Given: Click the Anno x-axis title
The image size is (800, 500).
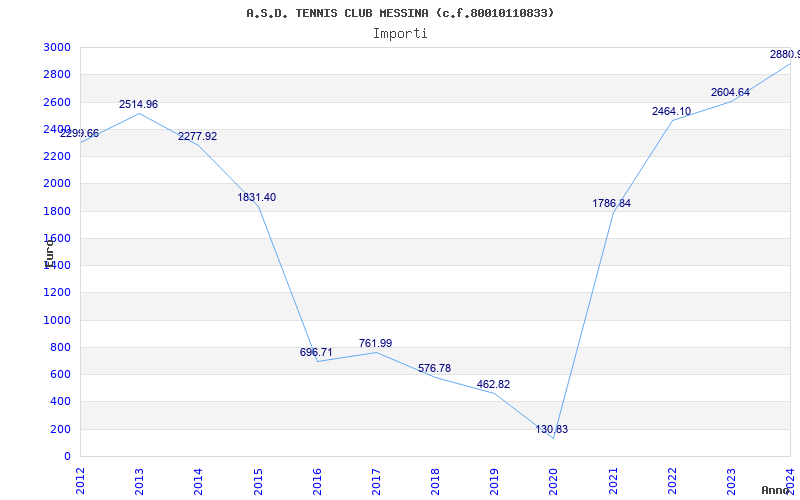Looking at the screenshot, I should point(774,490).
